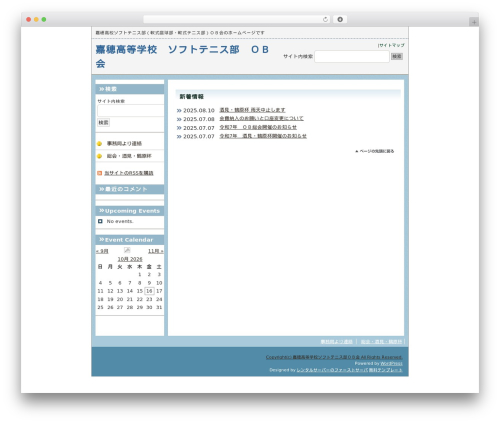Screen dimensions: 500x423
Task: Click the header 検索 search button
Action: coord(397,56)
